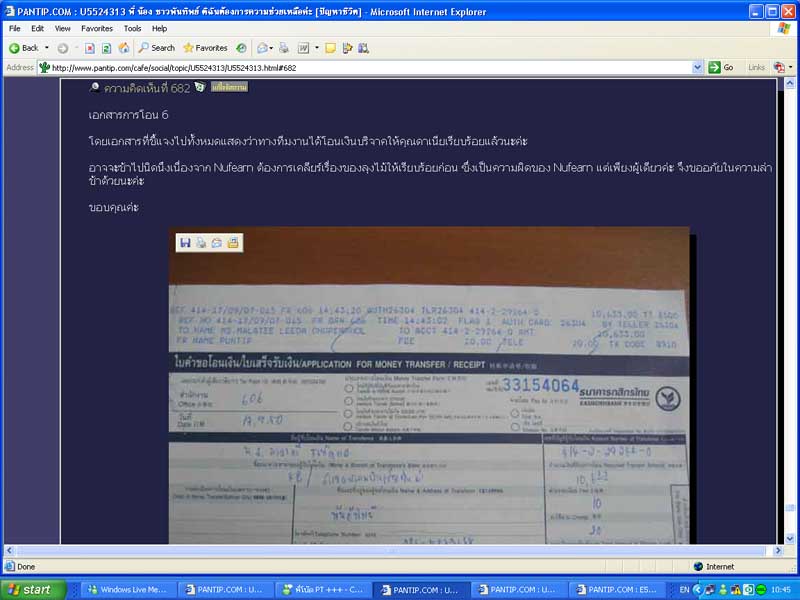The height and width of the screenshot is (600, 800).
Task: Go to the Home page
Action: [x=123, y=48]
